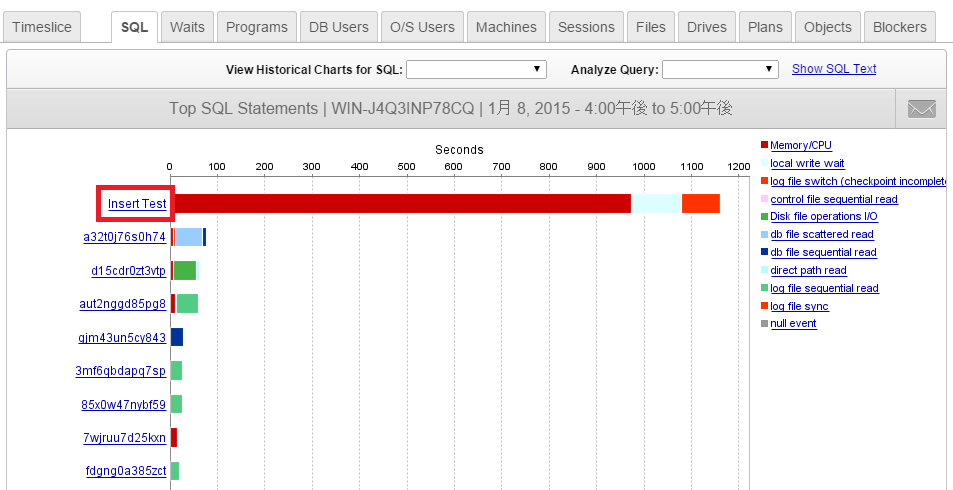Select the SQL tab
This screenshot has height=490, width=953.
pos(134,27)
